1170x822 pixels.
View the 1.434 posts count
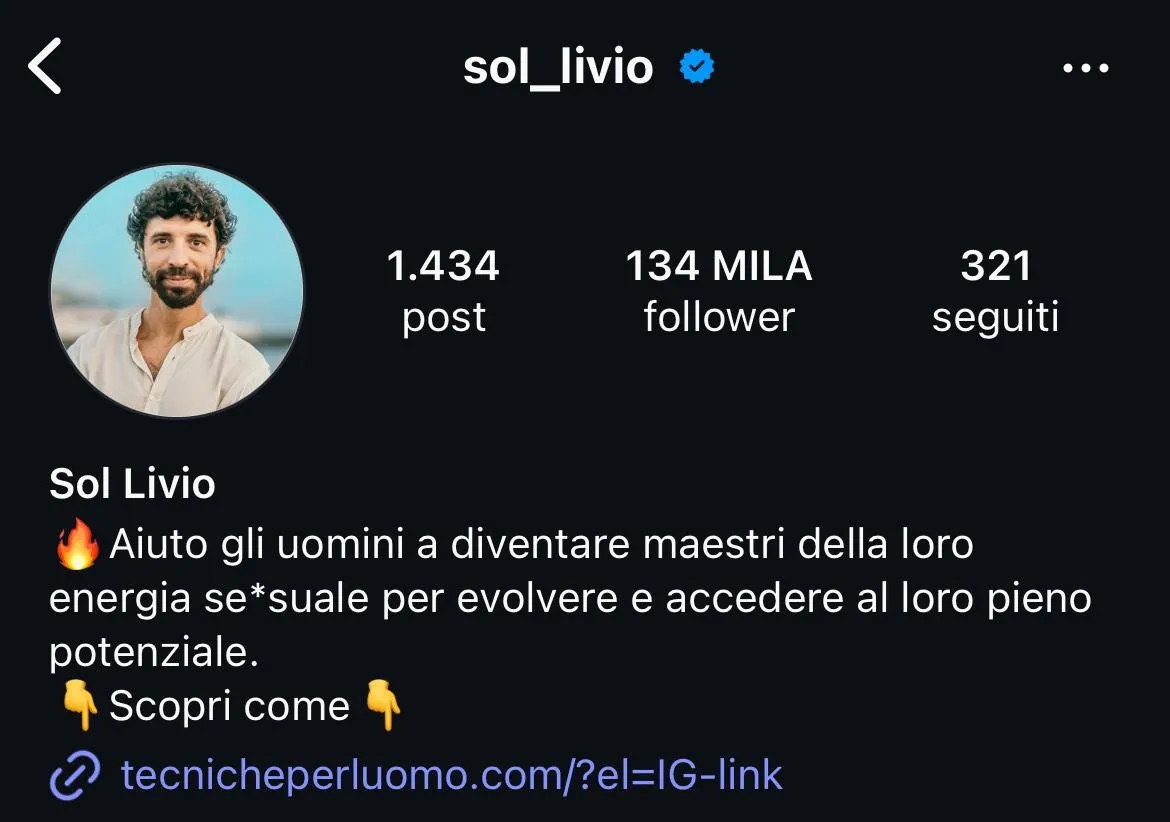pyautogui.click(x=443, y=266)
